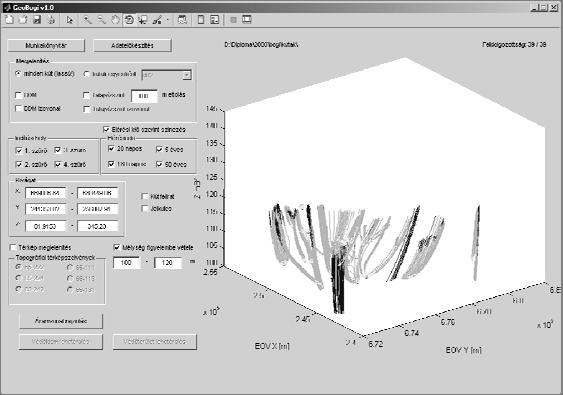563x395 pixels.
Task: Check the Talajvízszint izovonal checkbox
Action: pos(86,109)
